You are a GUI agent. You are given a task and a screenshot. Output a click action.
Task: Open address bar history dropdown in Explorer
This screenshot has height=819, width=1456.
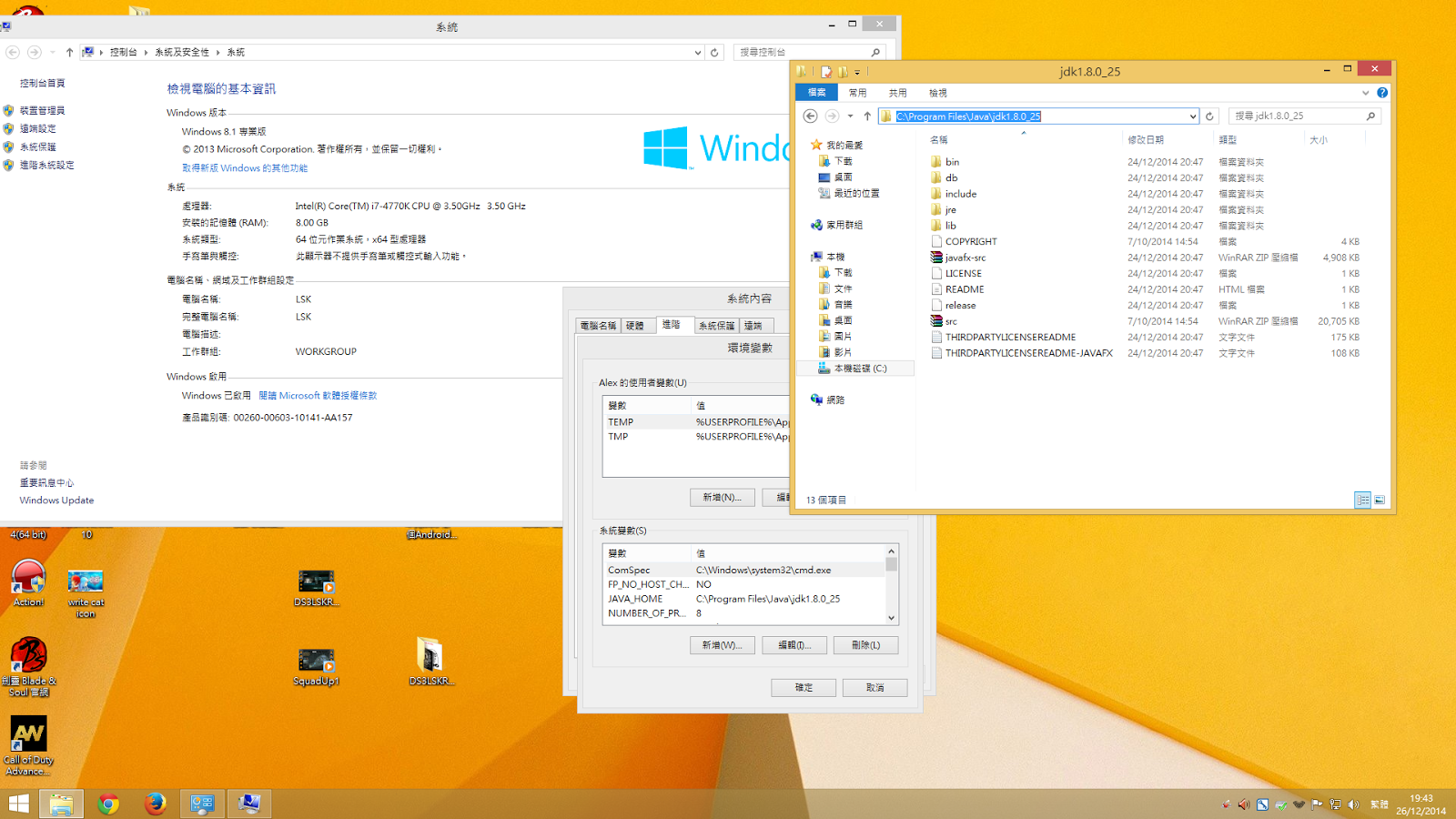click(x=1192, y=116)
